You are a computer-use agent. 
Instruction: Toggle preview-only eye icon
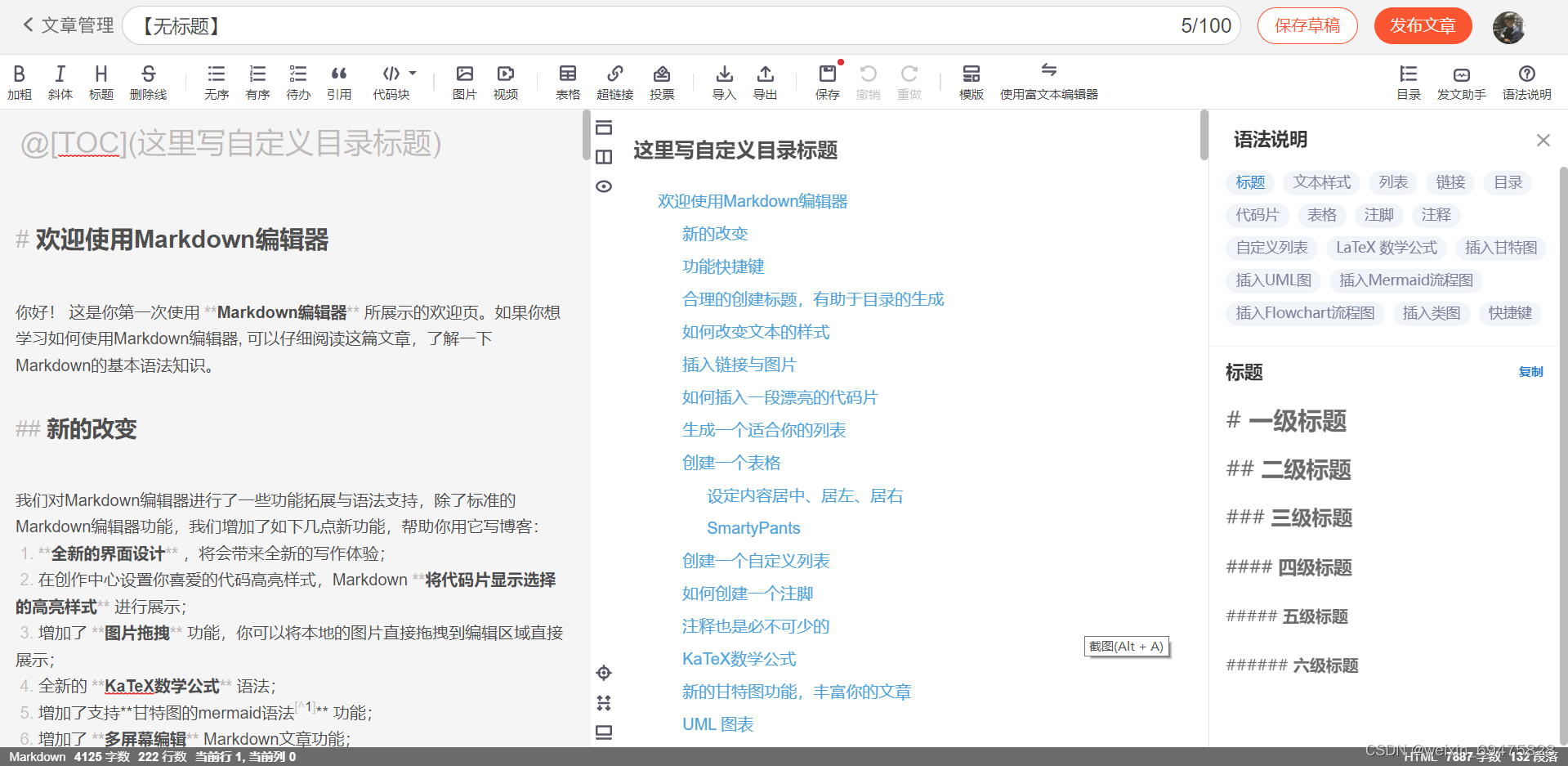604,186
